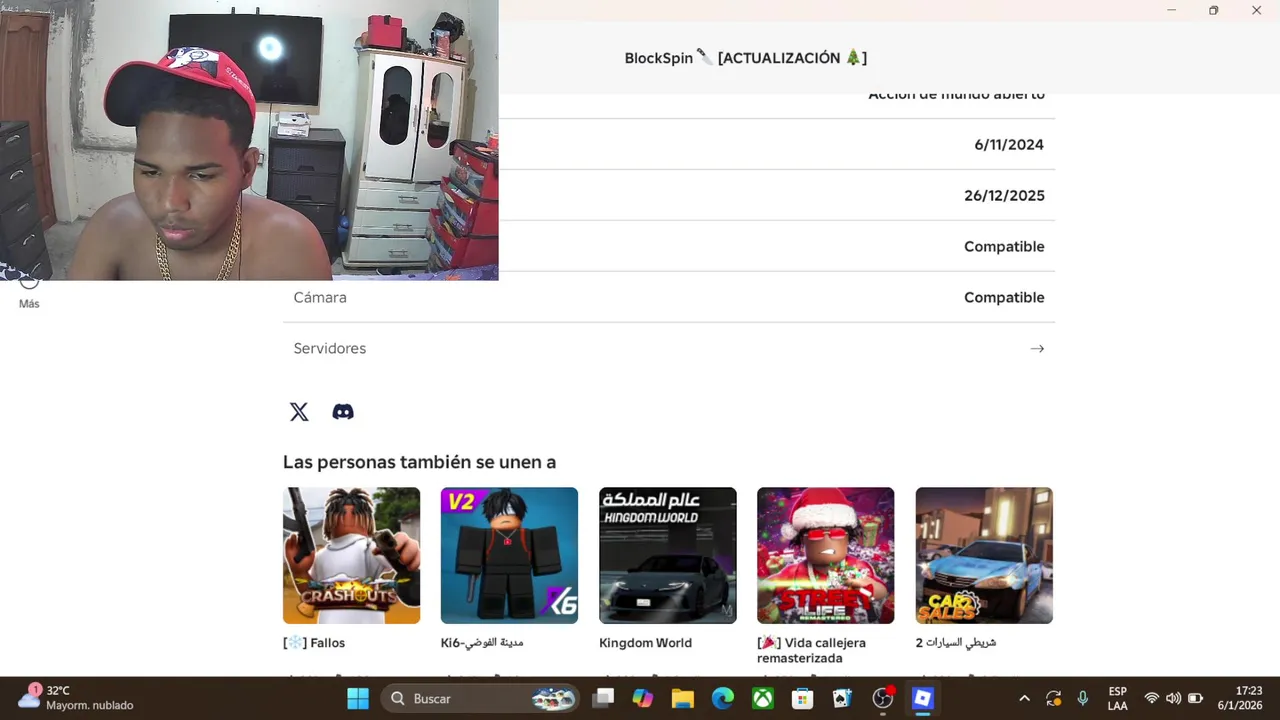Screen dimensions: 1280x720
Task: Click the ESP LAA language indicator
Action: click(x=1117, y=698)
